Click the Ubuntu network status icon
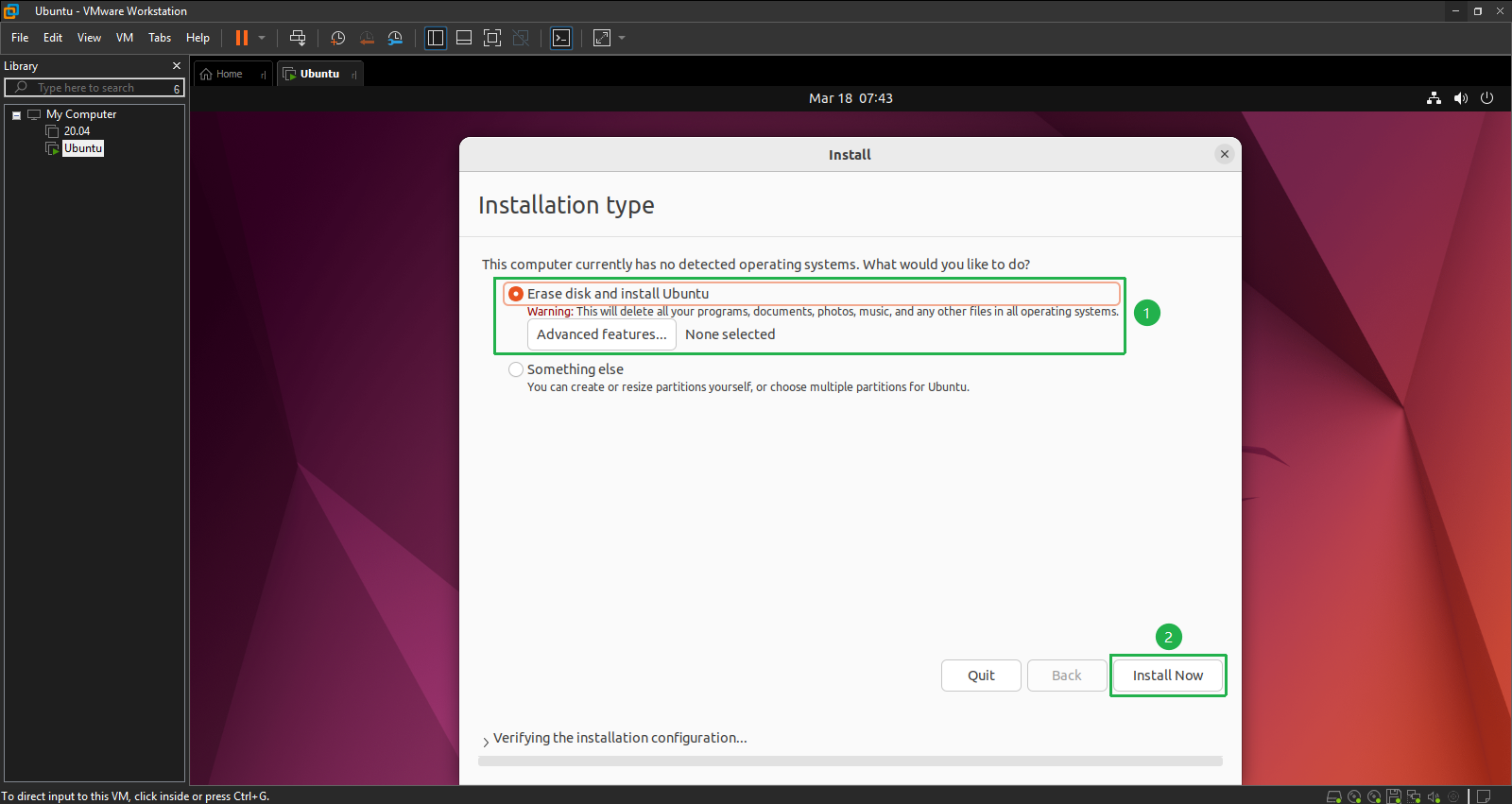 point(1434,98)
